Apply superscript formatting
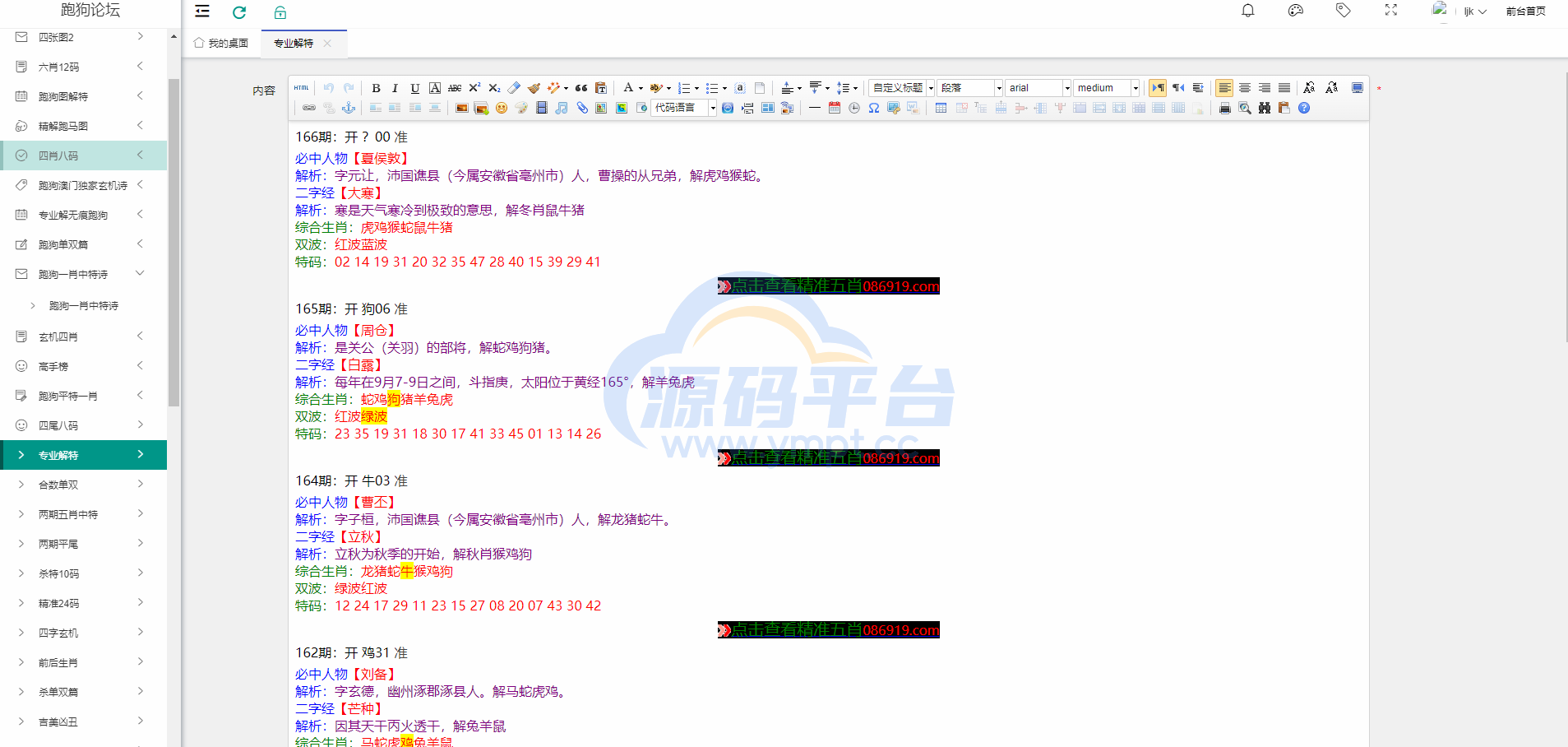The height and width of the screenshot is (747, 1568). tap(474, 88)
